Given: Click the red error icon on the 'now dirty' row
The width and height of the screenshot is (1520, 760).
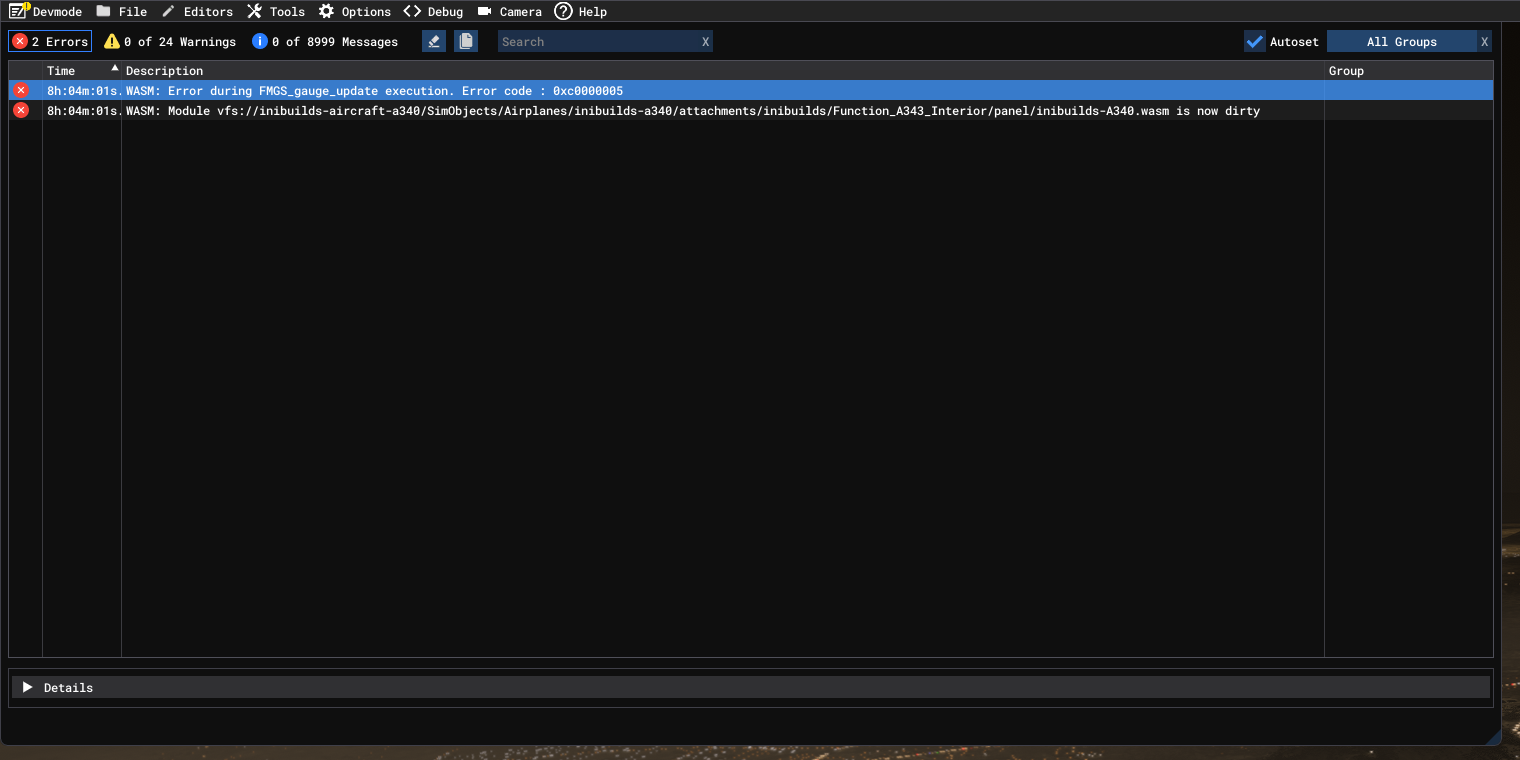Looking at the screenshot, I should coord(21,110).
